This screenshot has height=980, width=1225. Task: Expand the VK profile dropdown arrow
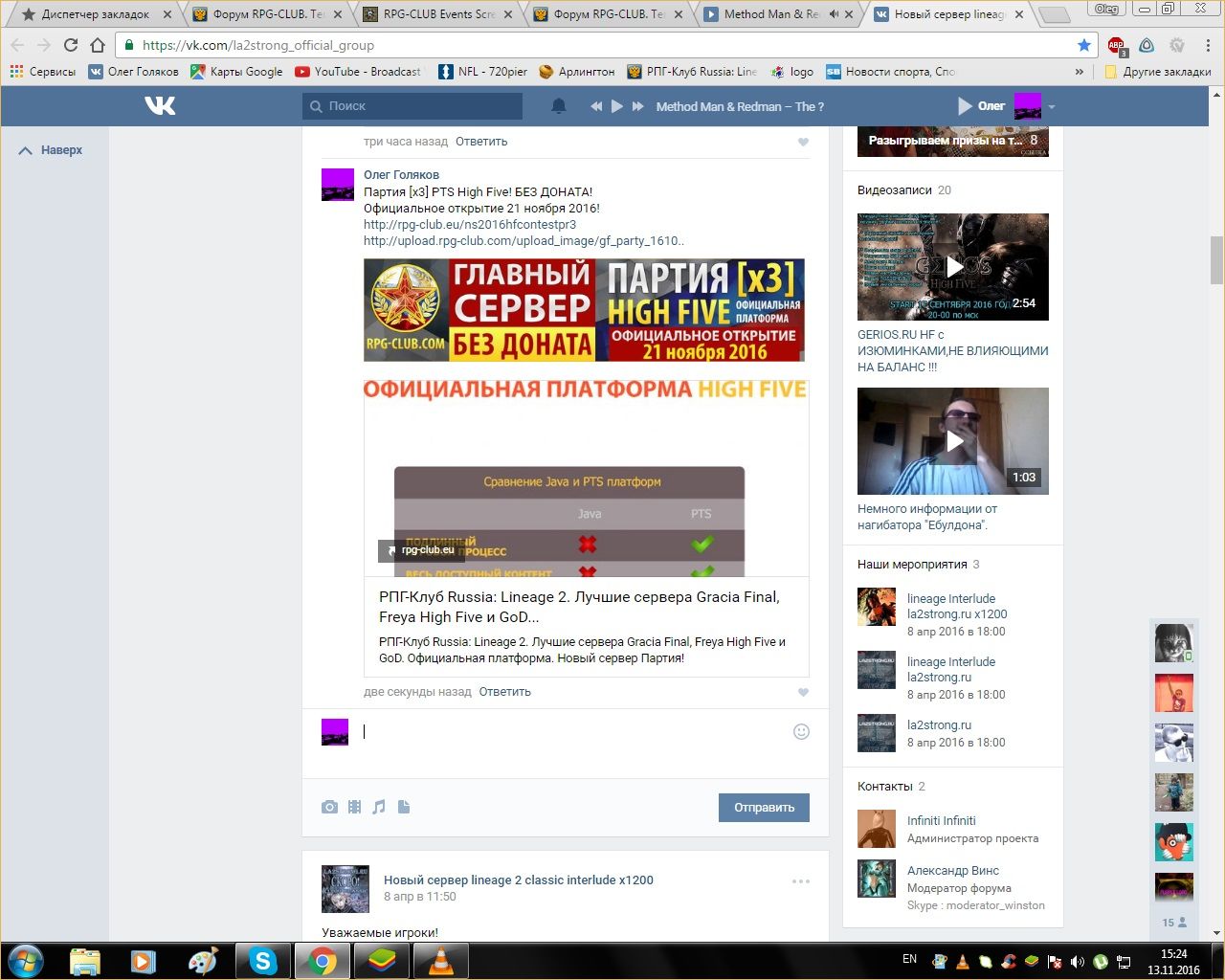pyautogui.click(x=1051, y=107)
